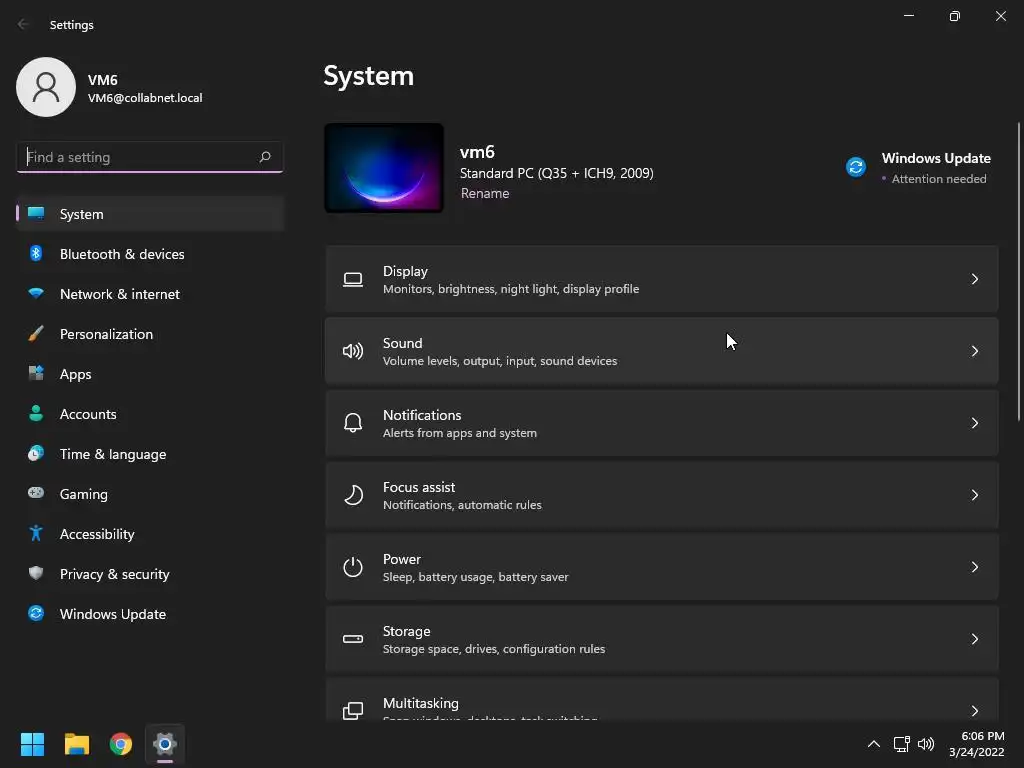Click the Apps icon in the sidebar
Screen dimensions: 1024x768
click(x=36, y=374)
